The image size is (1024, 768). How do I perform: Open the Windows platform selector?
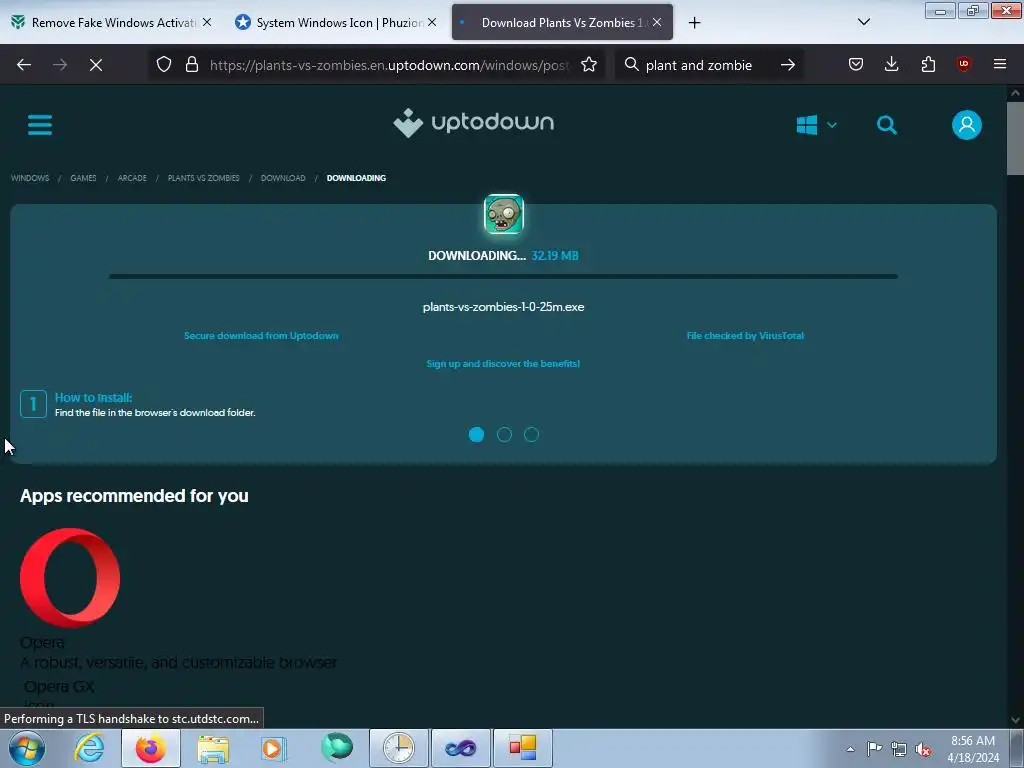click(x=816, y=125)
